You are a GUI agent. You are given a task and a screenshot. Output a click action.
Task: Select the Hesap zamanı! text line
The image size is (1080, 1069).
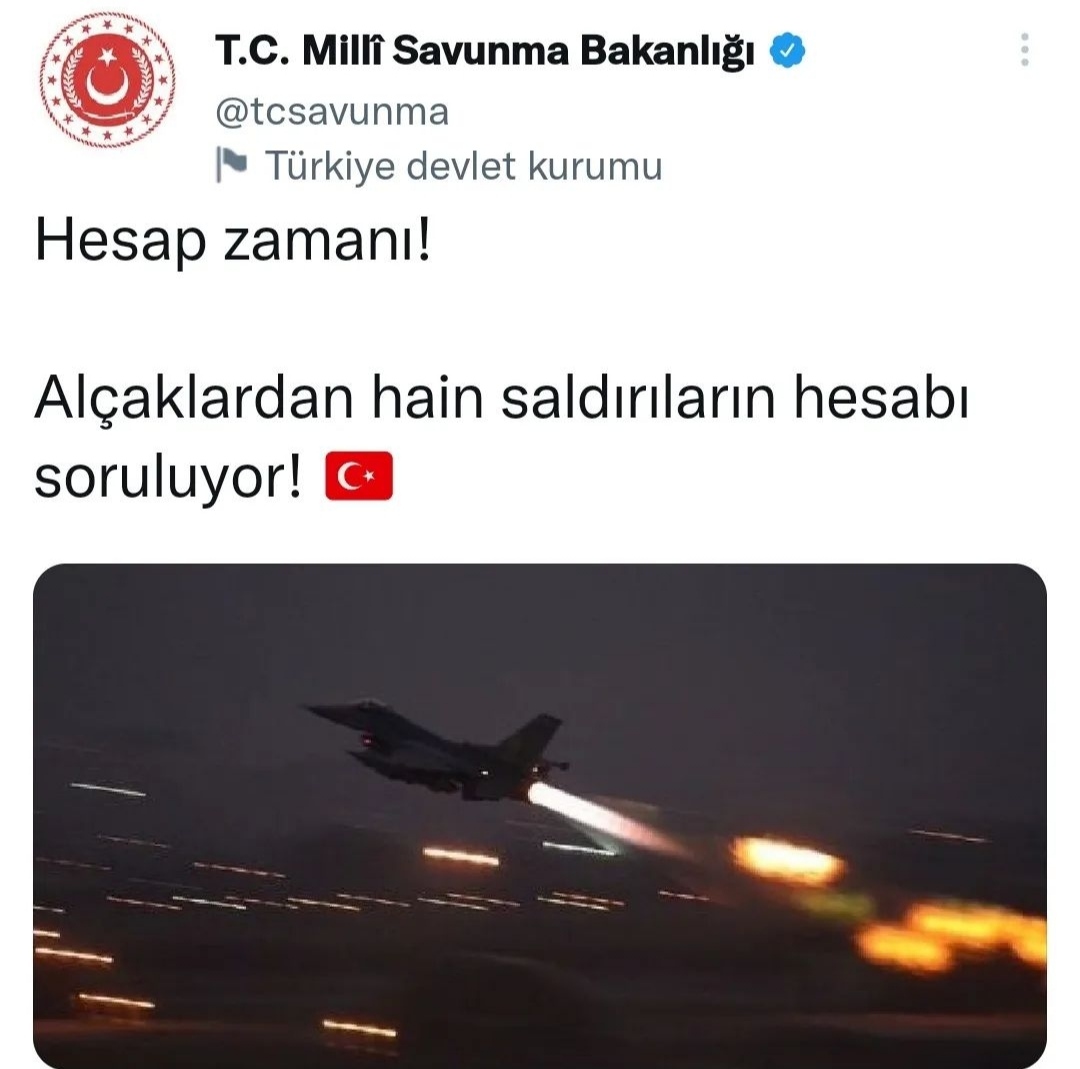point(233,241)
